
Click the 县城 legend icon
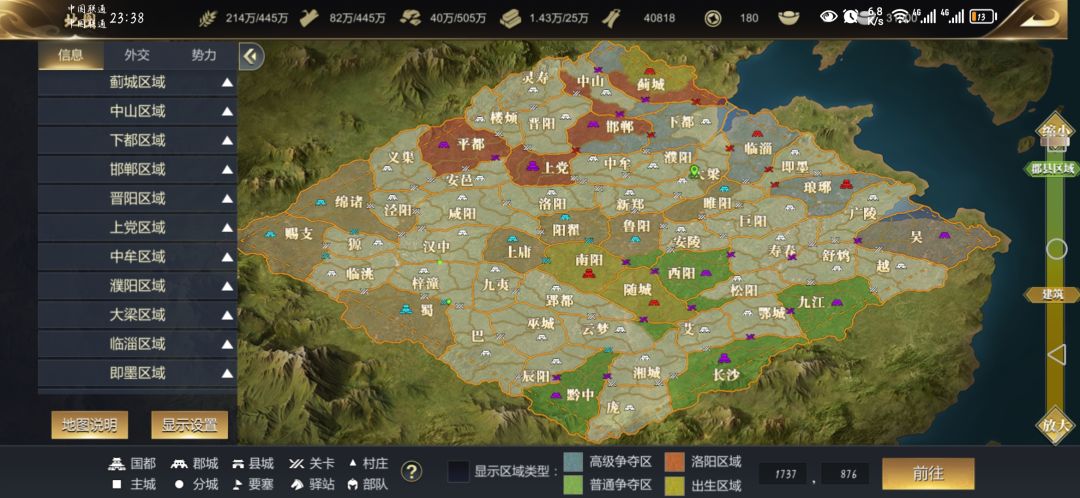[239, 464]
